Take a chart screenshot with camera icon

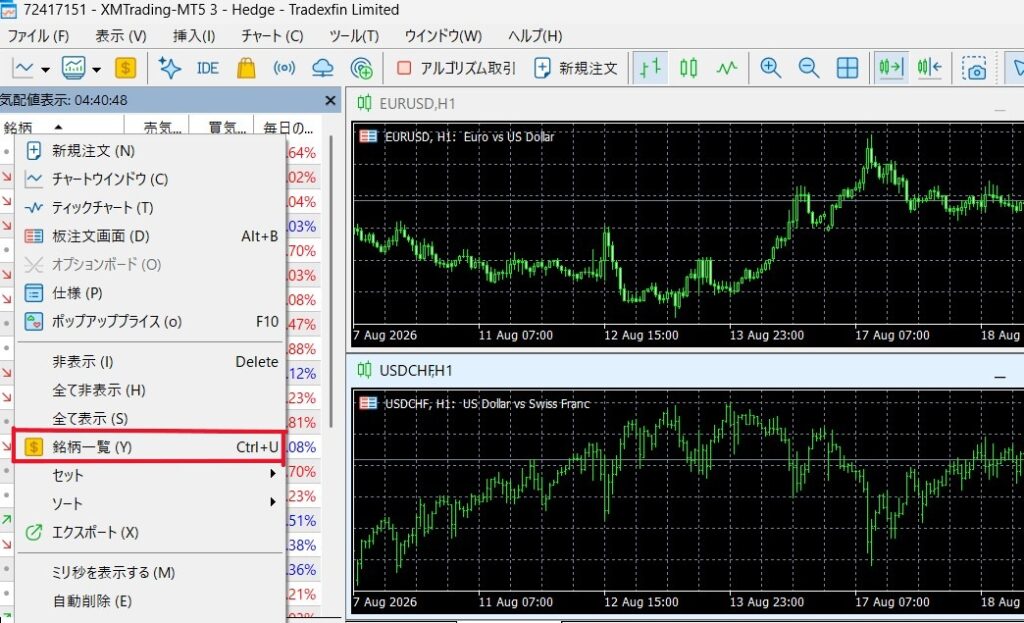click(974, 68)
